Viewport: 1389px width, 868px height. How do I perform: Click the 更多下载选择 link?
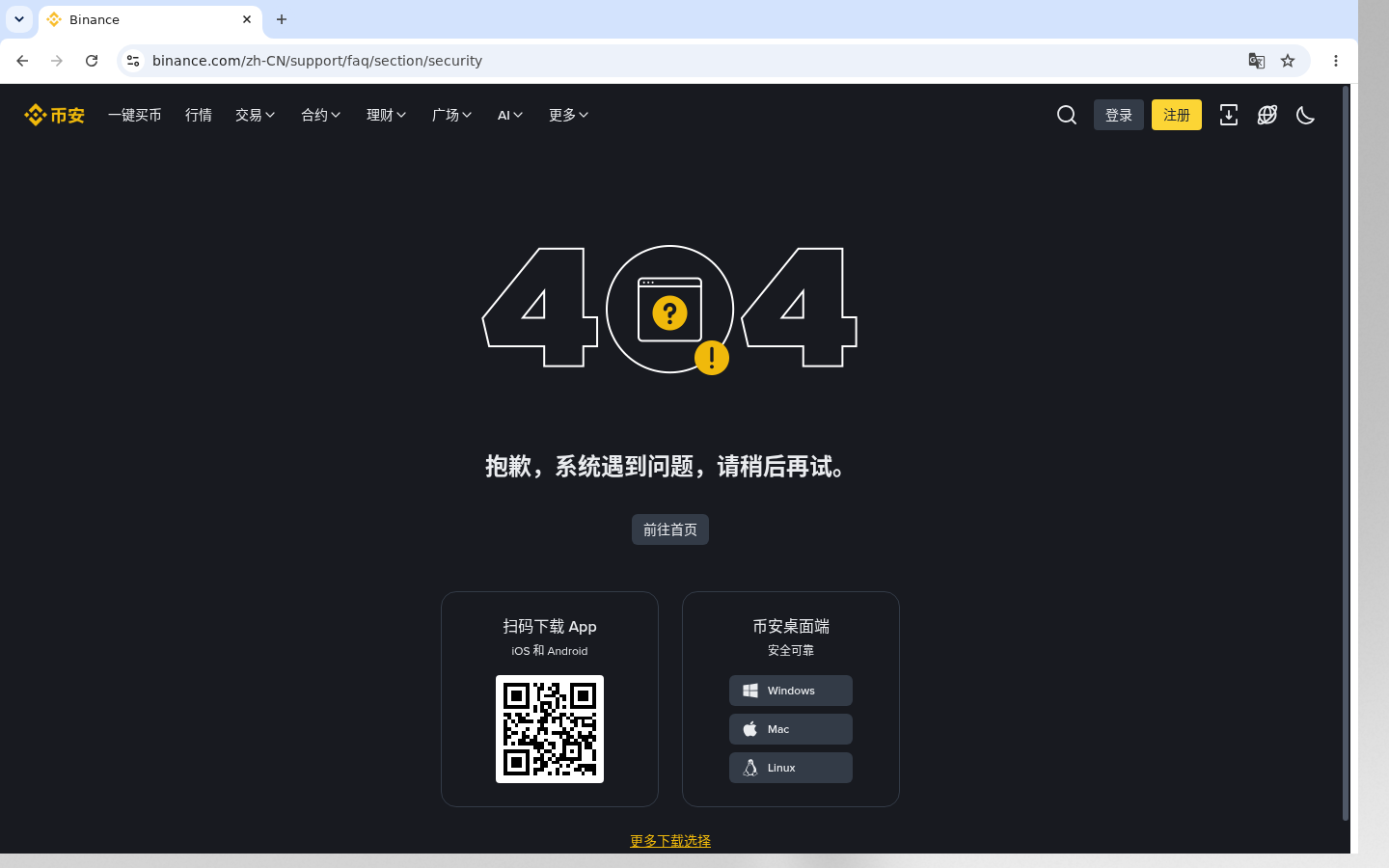click(670, 841)
